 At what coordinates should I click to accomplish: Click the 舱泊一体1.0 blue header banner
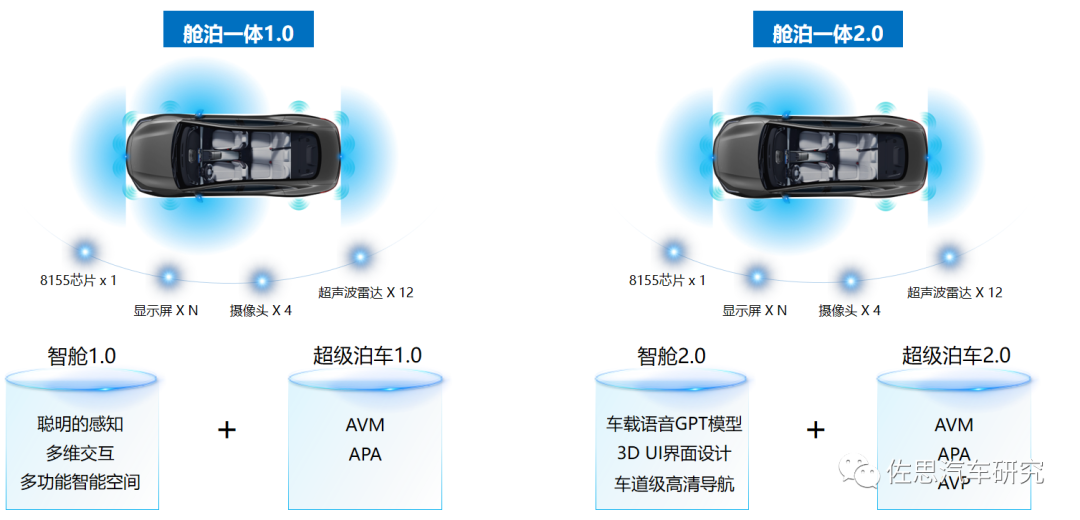(x=238, y=30)
